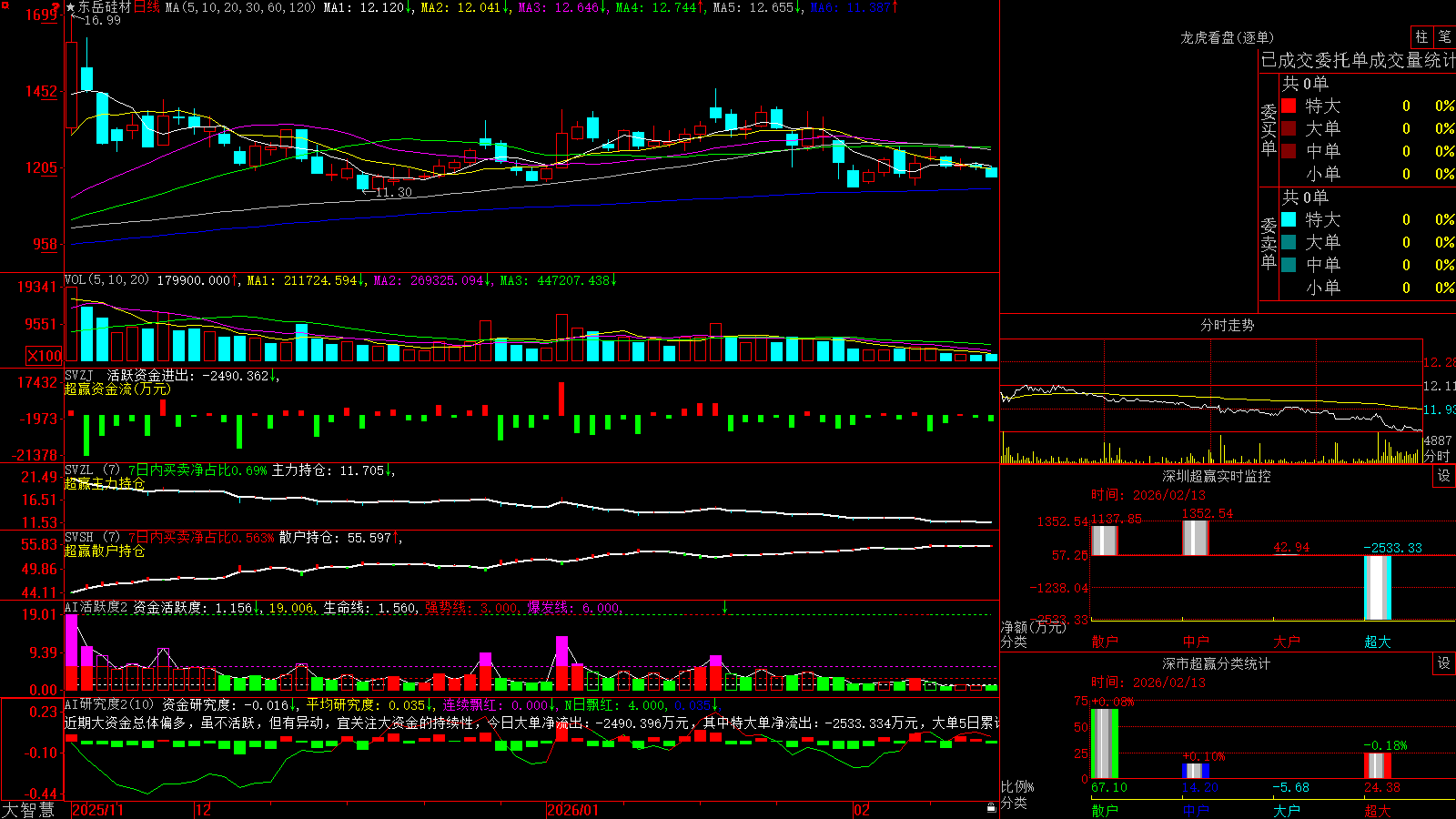Select the SVZL (7) indicator label
1456x819 pixels.
tap(92, 470)
